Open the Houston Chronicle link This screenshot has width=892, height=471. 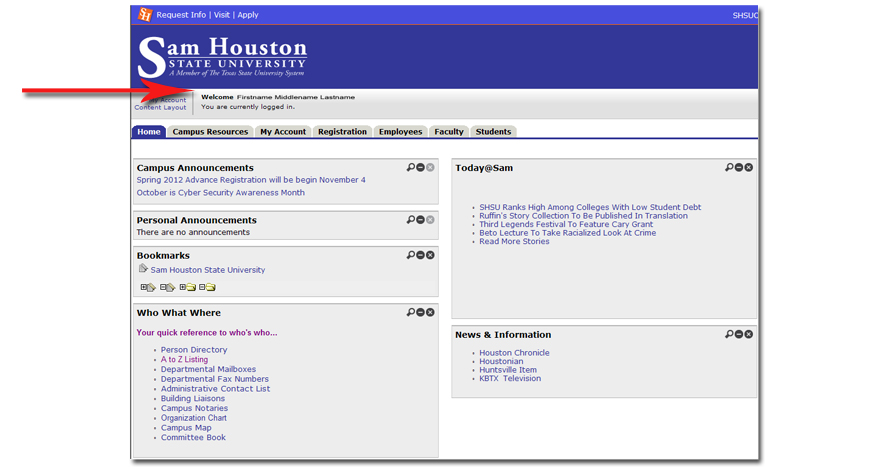point(514,353)
